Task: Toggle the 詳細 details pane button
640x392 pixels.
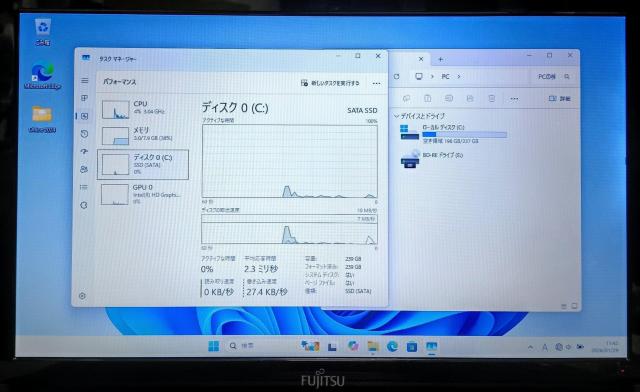Action: [x=560, y=98]
